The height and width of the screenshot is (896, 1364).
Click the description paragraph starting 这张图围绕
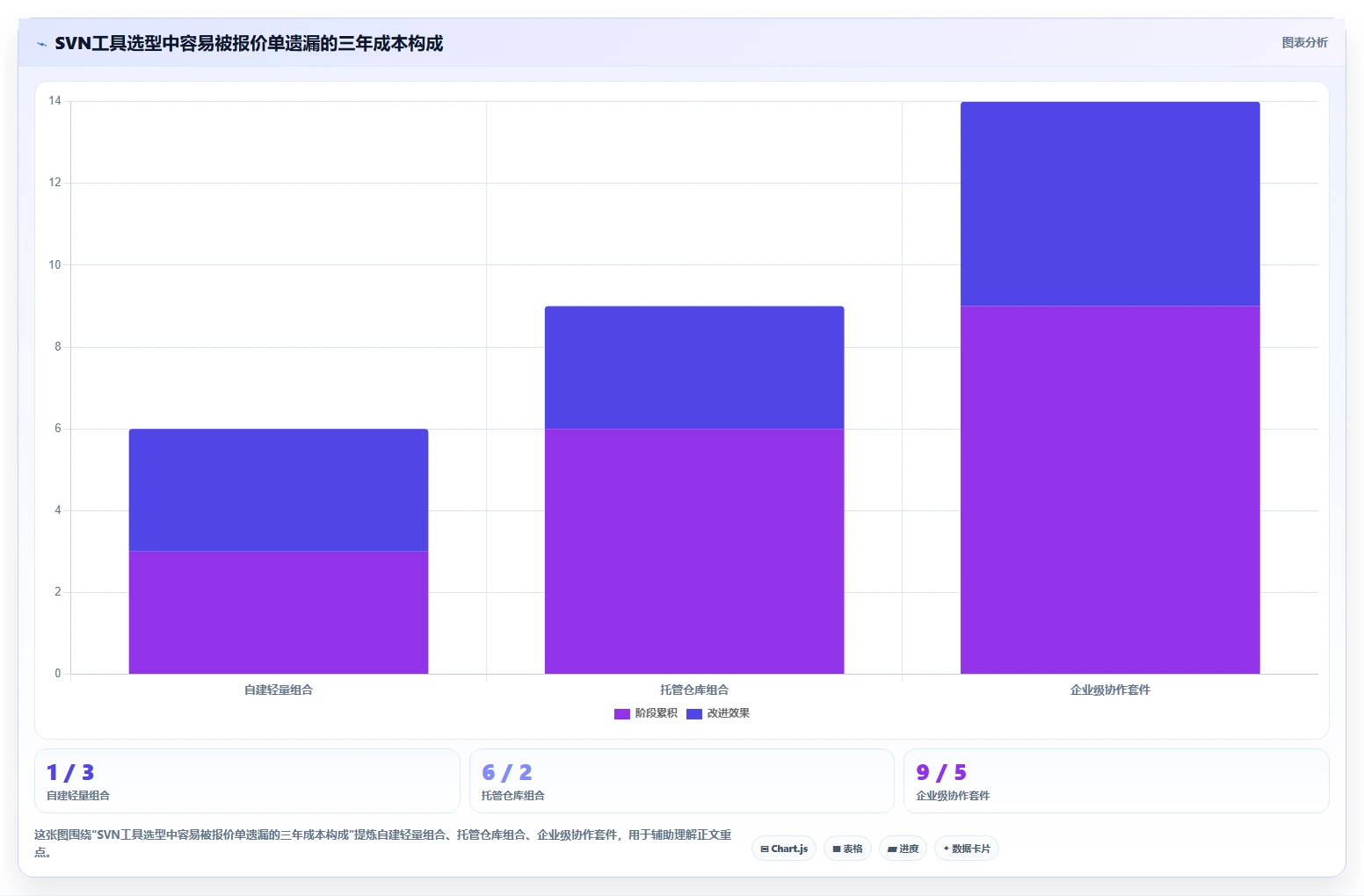(383, 843)
